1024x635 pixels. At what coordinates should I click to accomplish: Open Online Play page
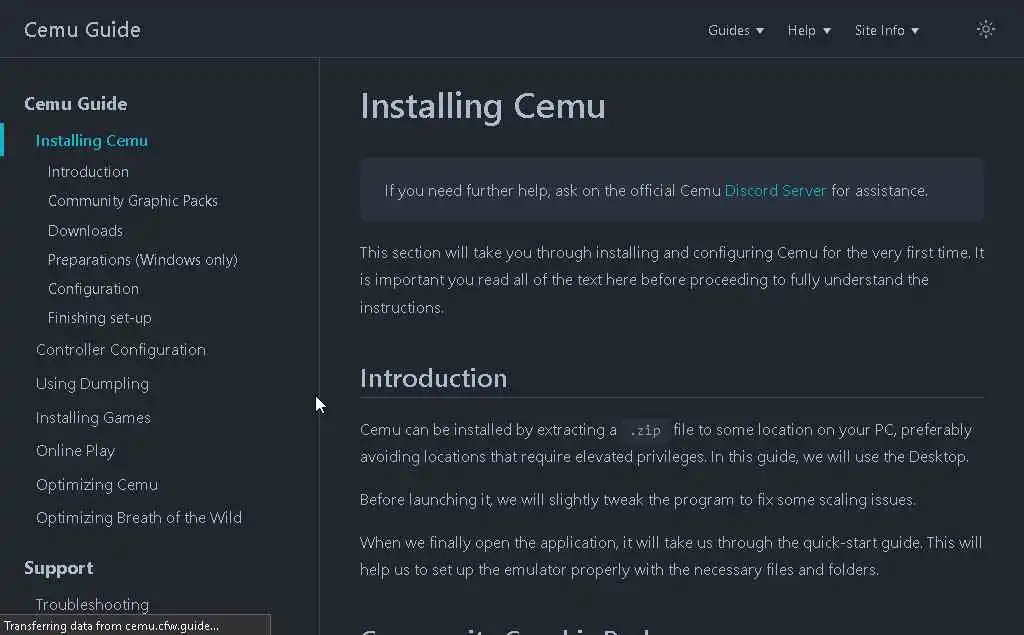75,451
